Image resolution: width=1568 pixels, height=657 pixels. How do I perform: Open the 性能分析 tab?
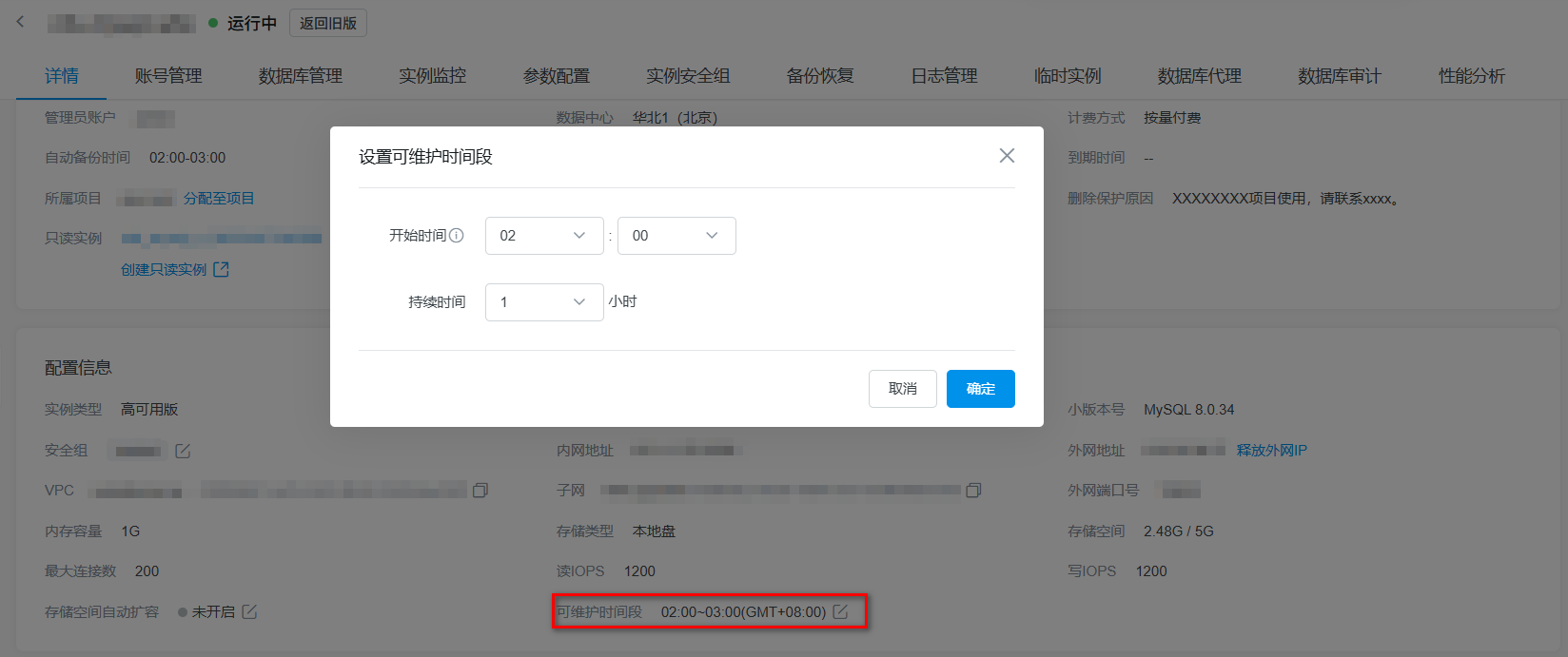point(1472,76)
